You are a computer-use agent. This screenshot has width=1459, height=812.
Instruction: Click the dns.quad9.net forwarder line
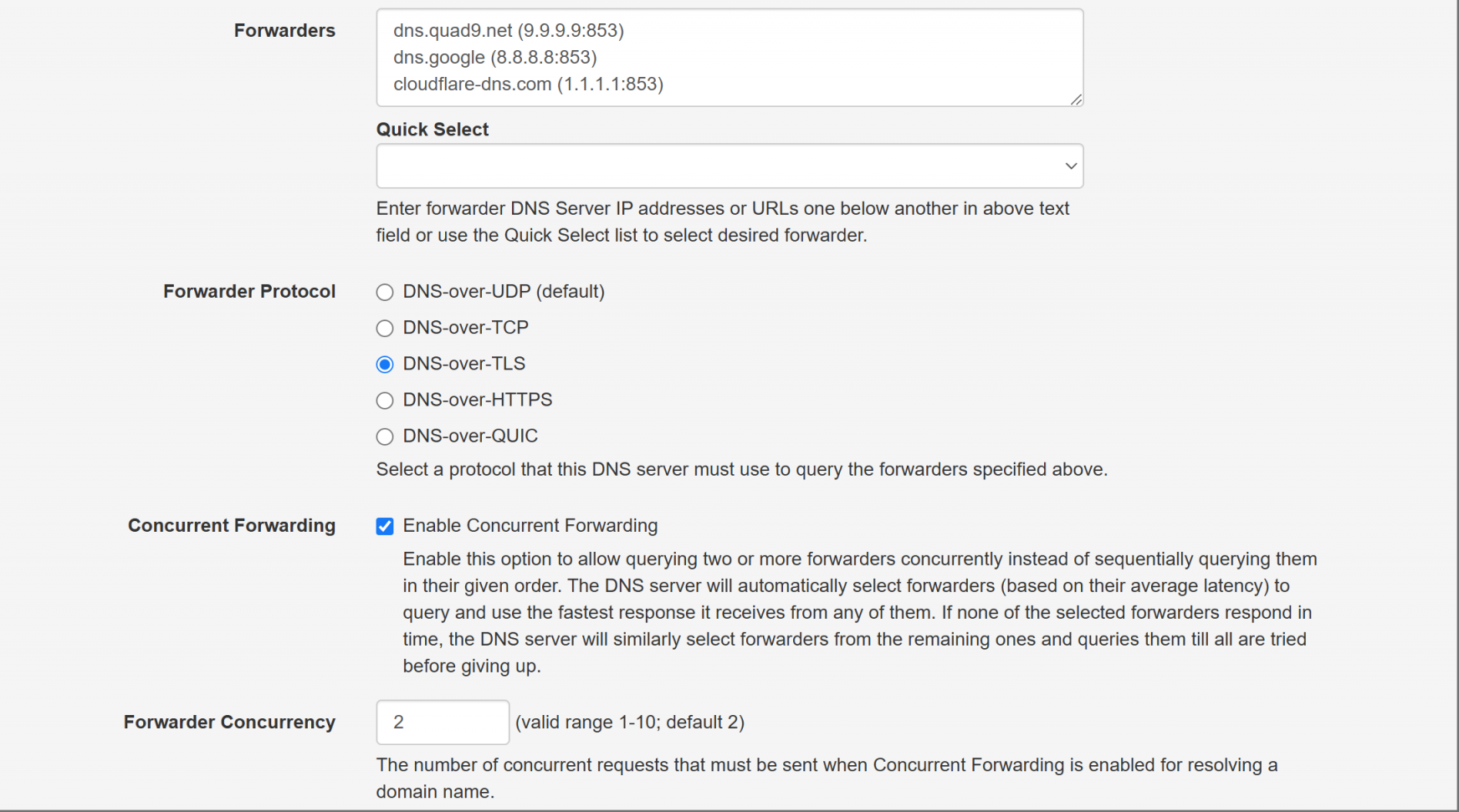pos(509,31)
